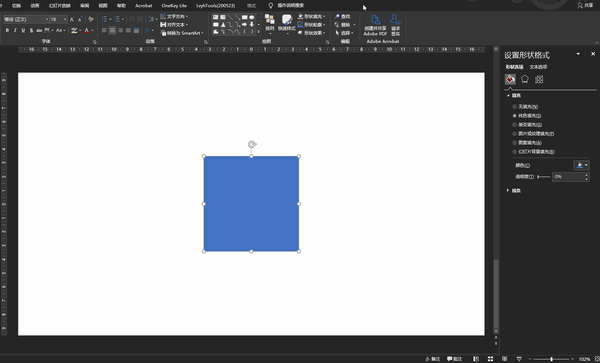Image resolution: width=600 pixels, height=363 pixels.
Task: Click the transparency percentage field
Action: [568, 177]
